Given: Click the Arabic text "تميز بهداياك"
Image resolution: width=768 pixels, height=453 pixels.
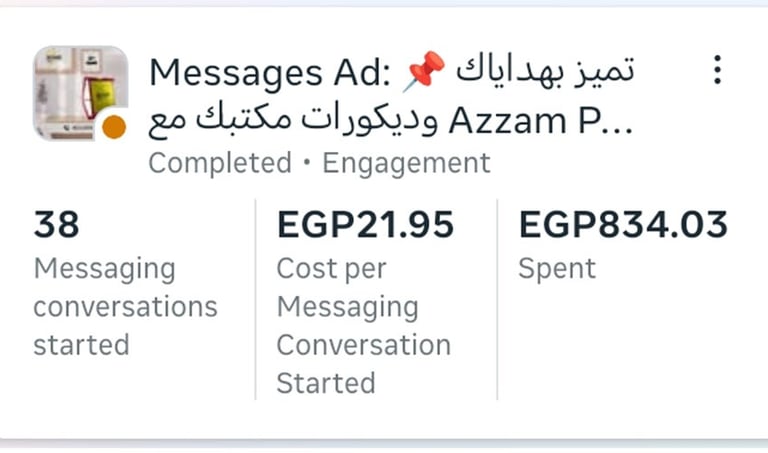Looking at the screenshot, I should pos(545,70).
